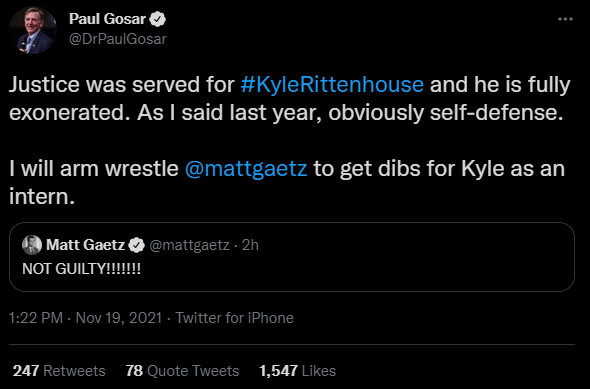Viewport: 590px width, 389px height.
Task: View the 247 Retweets list
Action: click(x=59, y=371)
